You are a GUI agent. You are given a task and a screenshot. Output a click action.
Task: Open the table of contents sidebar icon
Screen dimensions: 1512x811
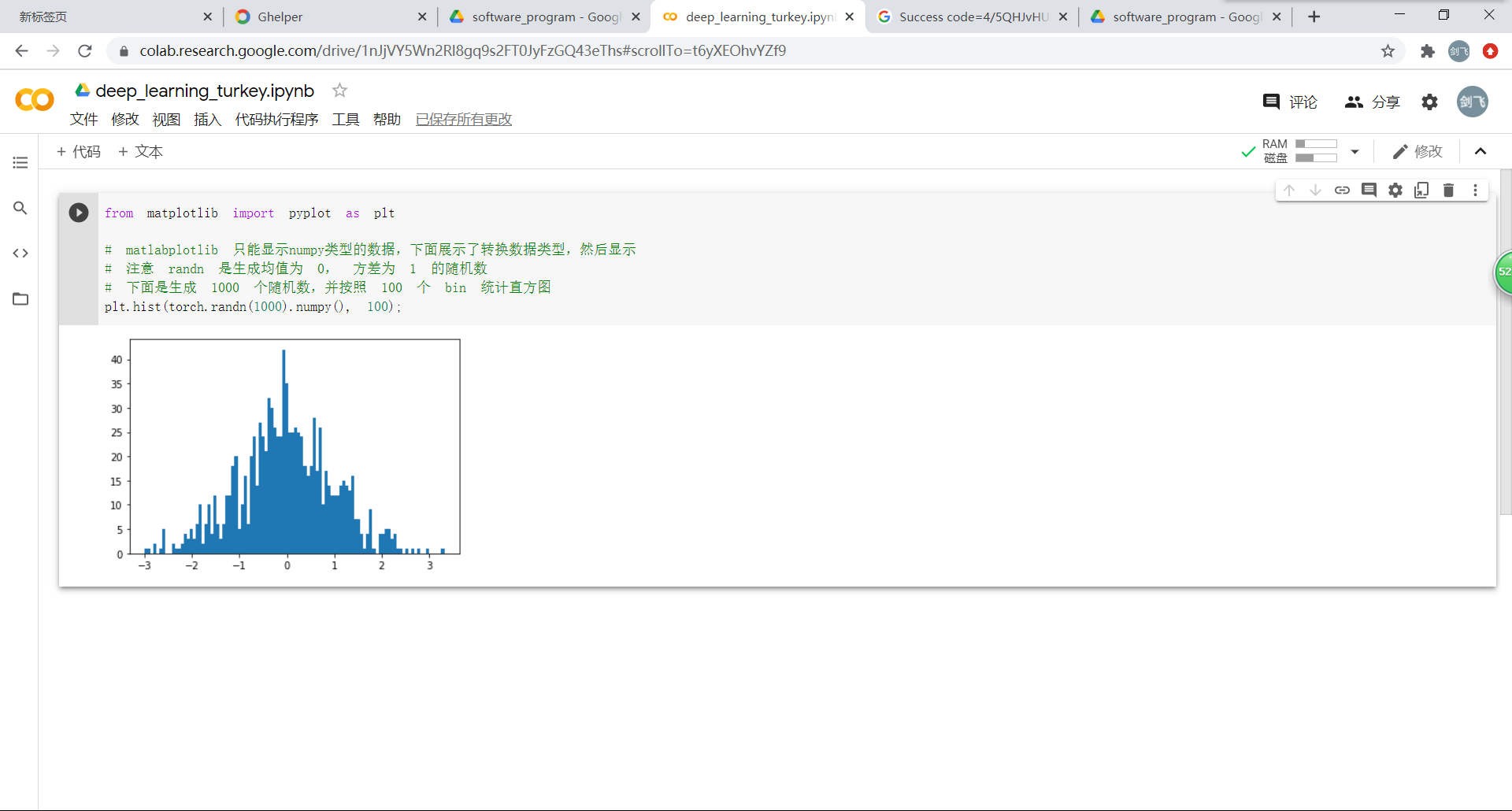coord(20,162)
